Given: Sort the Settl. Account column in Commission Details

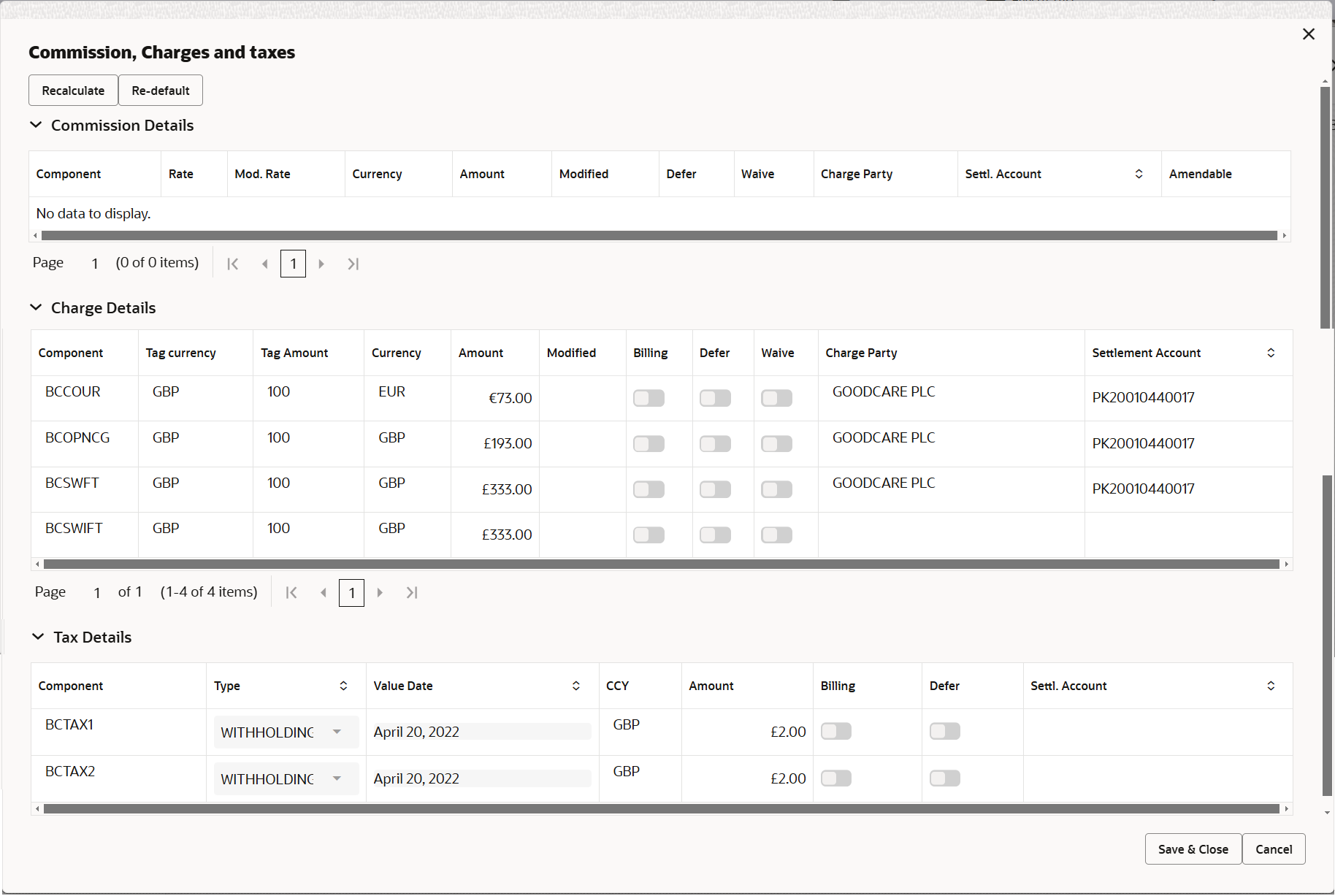Looking at the screenshot, I should pyautogui.click(x=1138, y=174).
